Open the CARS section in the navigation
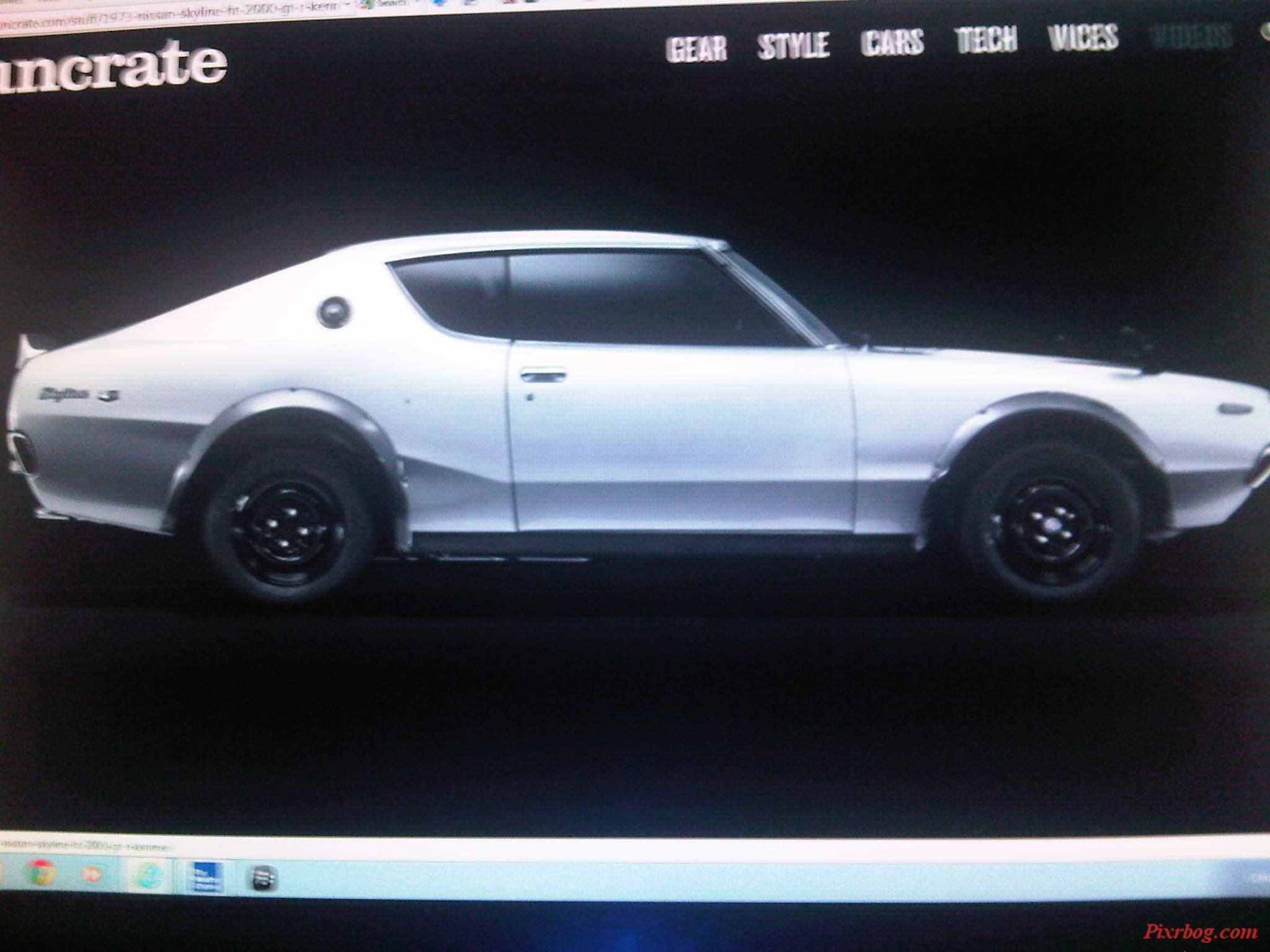 pyautogui.click(x=892, y=42)
